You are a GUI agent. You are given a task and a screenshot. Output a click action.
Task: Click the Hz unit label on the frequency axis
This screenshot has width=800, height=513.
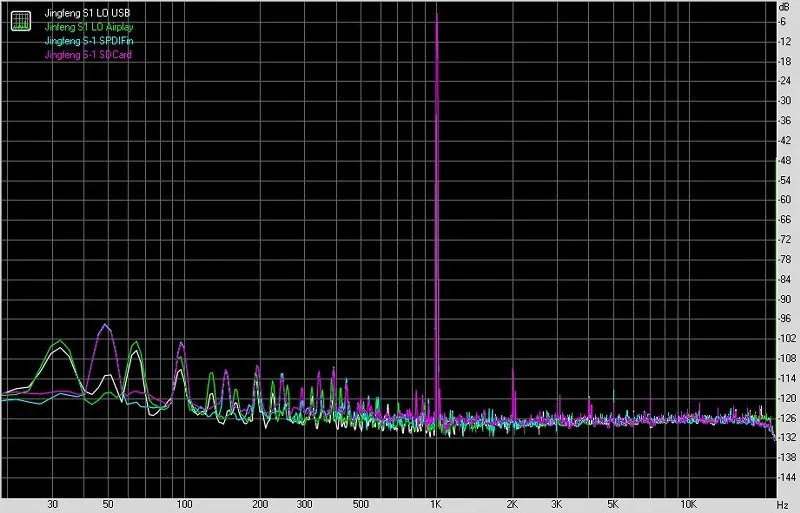(x=783, y=505)
